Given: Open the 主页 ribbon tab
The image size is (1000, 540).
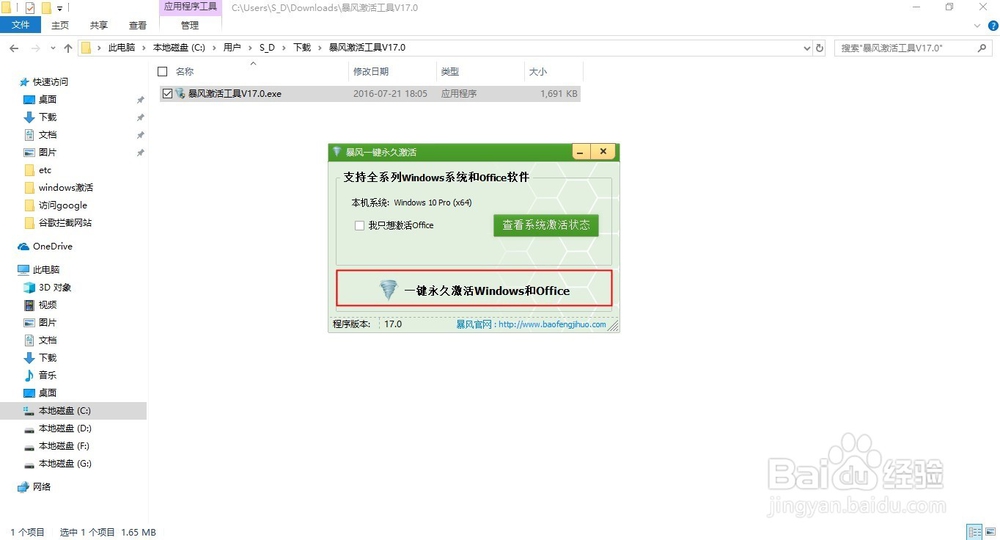Looking at the screenshot, I should coord(60,25).
